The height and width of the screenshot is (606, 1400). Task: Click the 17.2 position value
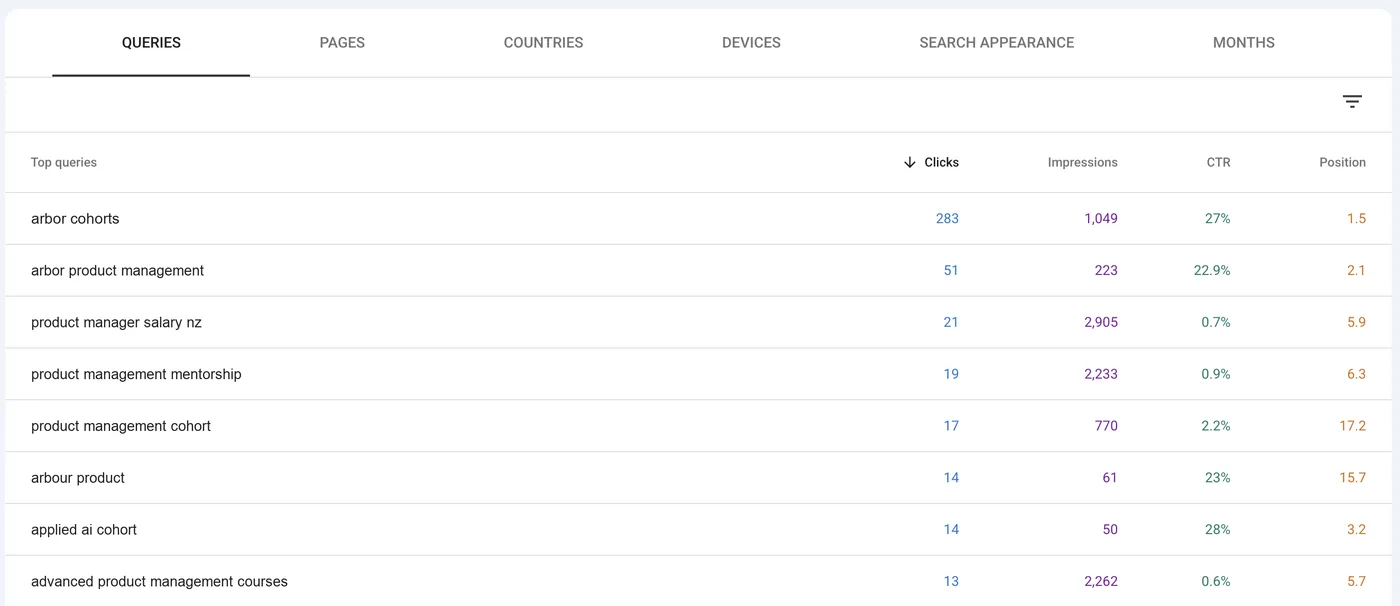[1352, 426]
